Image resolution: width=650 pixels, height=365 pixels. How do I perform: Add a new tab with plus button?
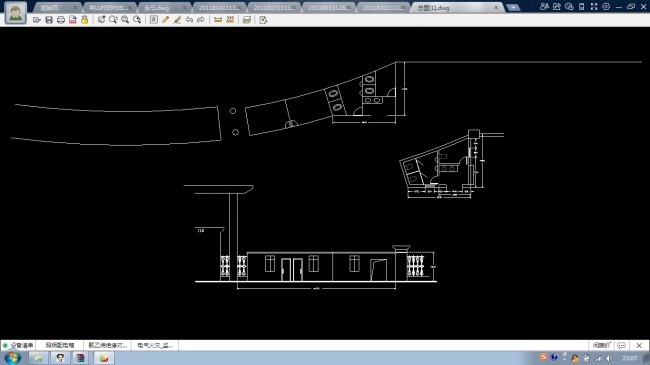point(513,7)
